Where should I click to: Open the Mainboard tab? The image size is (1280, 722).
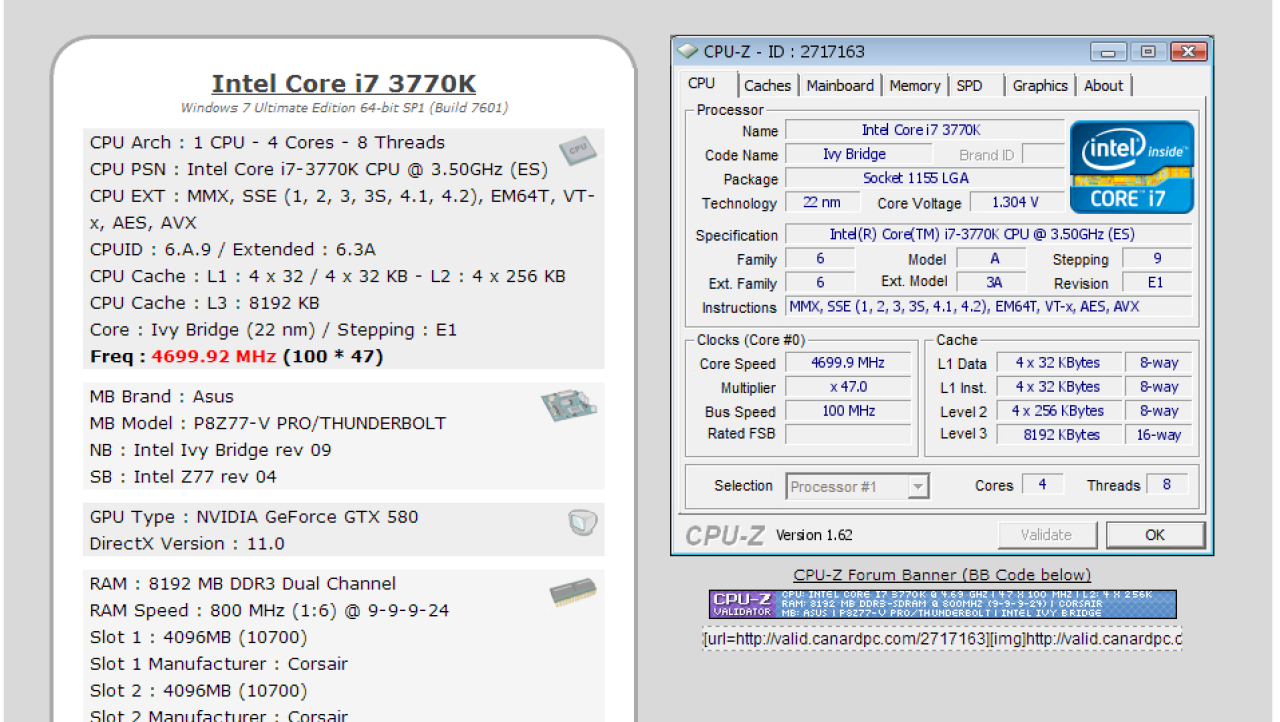tap(840, 86)
